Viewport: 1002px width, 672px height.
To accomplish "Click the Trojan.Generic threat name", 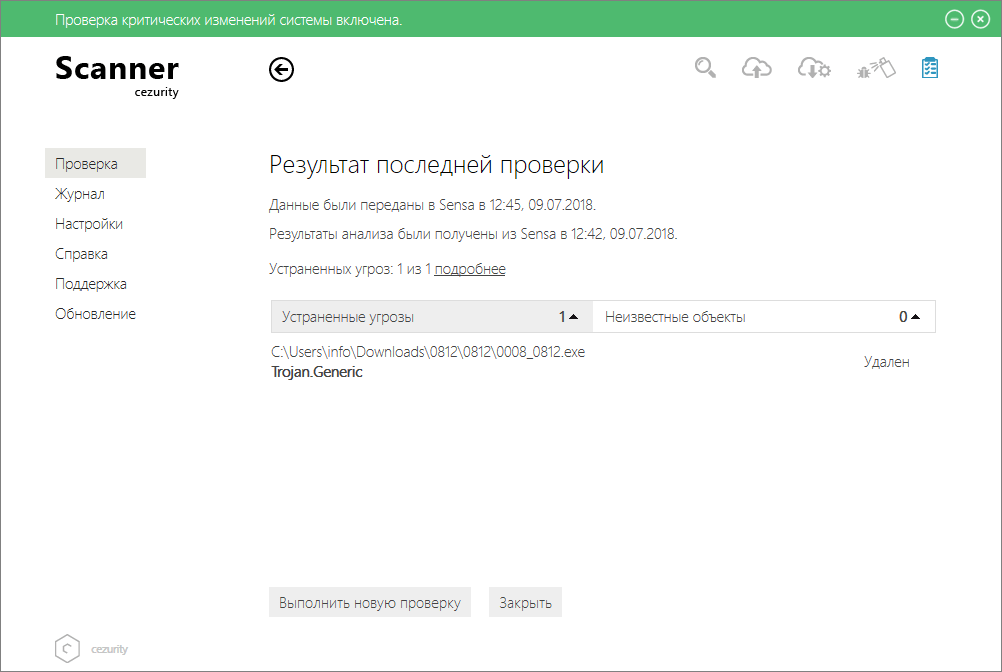I will pyautogui.click(x=317, y=372).
